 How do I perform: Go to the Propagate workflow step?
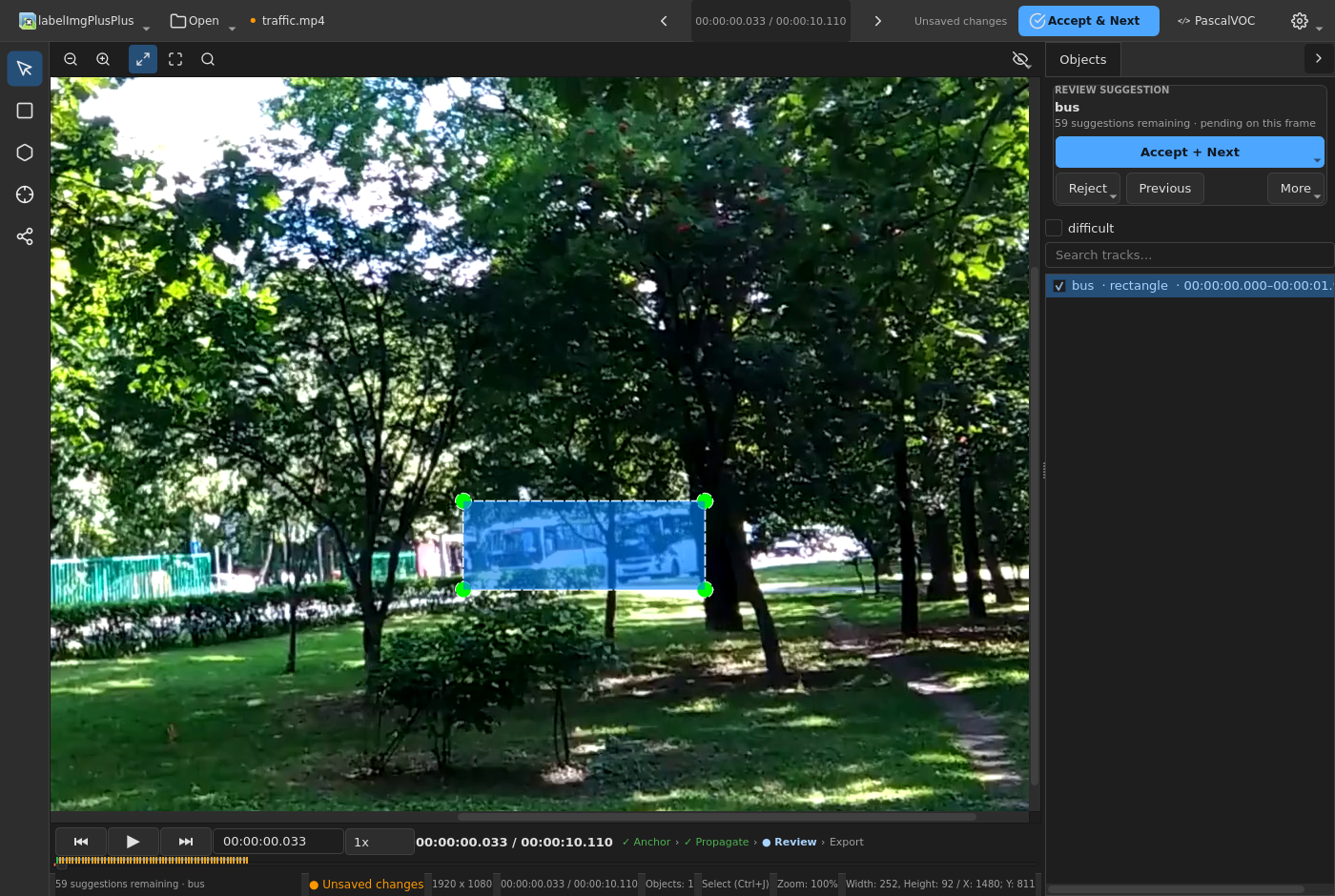pos(716,843)
